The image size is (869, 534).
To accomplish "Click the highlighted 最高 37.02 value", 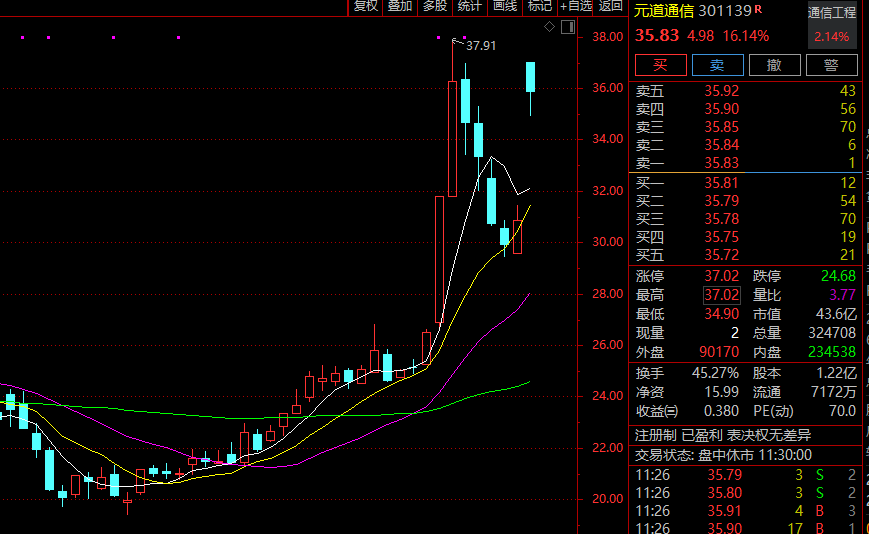I will click(721, 295).
